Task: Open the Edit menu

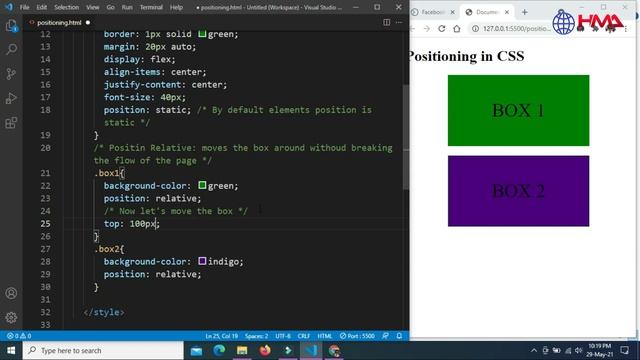Action: pyautogui.click(x=42, y=7)
